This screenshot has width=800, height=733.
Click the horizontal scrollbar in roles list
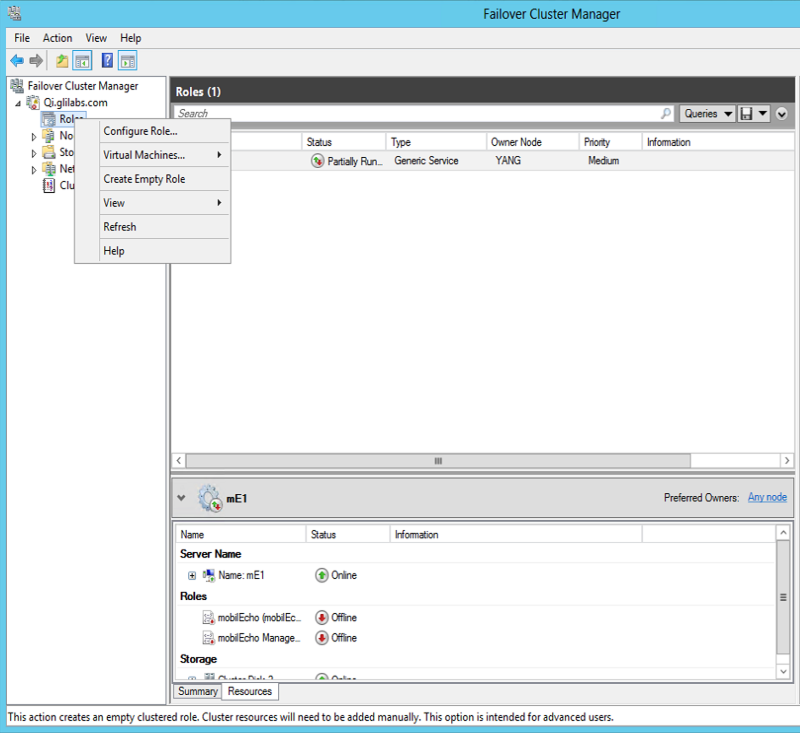tap(437, 461)
